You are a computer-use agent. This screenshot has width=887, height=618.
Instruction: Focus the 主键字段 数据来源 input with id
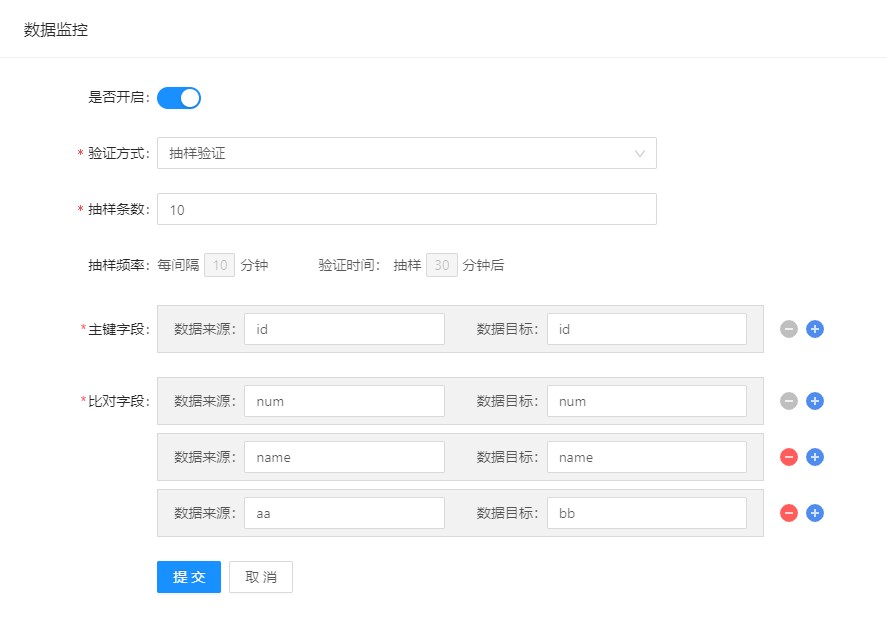344,329
